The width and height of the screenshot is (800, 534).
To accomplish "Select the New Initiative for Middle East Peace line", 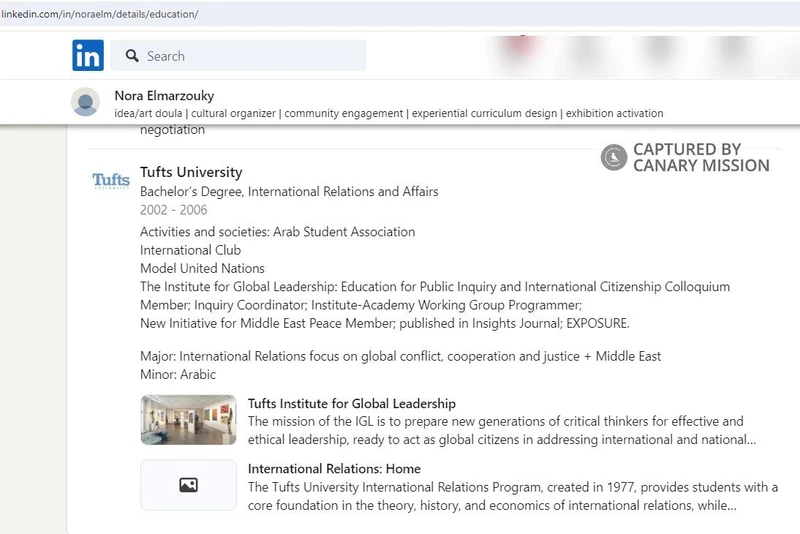I will click(385, 323).
